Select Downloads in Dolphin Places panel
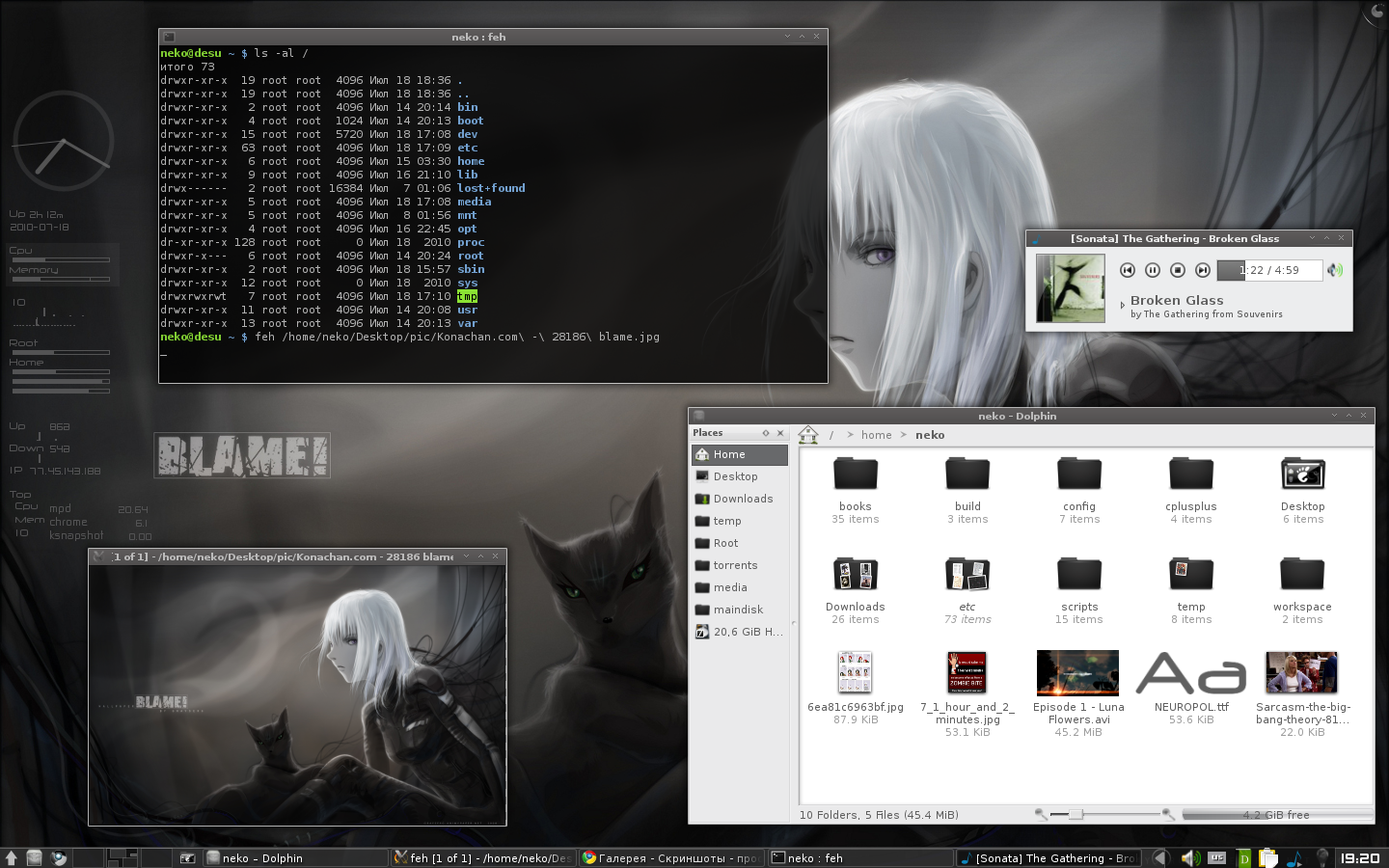 point(740,499)
